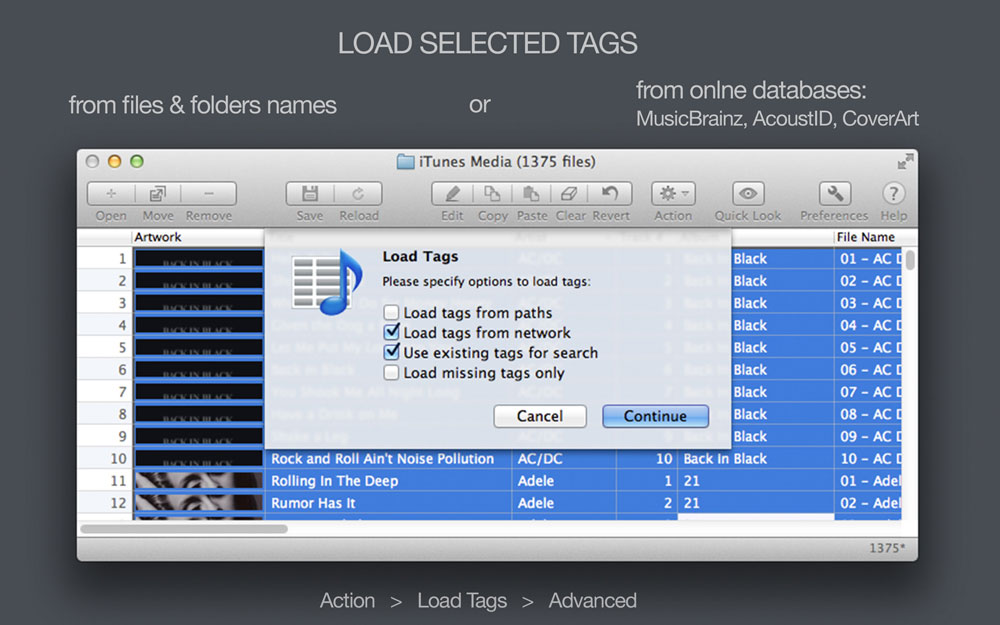Select the Back in Black artwork in row 10
The height and width of the screenshot is (625, 1000).
point(198,459)
